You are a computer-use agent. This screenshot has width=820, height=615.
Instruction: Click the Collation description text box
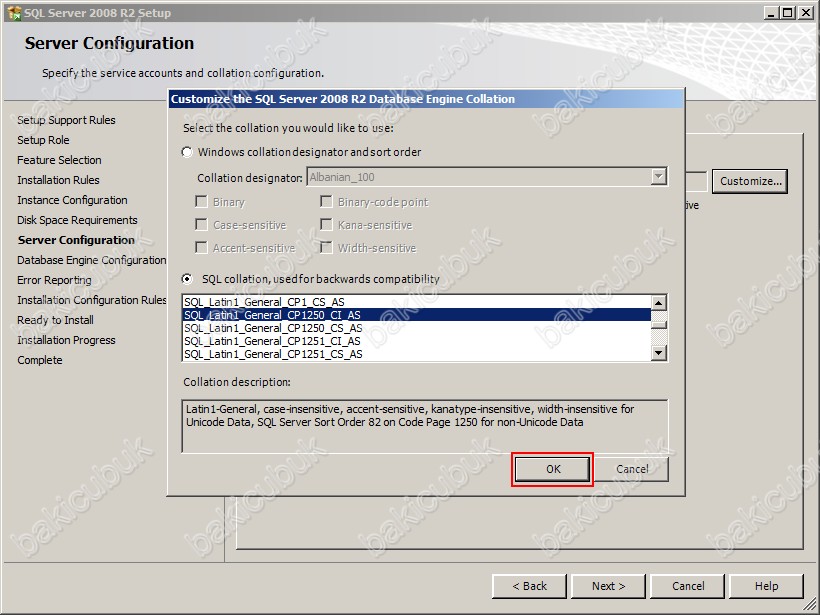coord(425,426)
